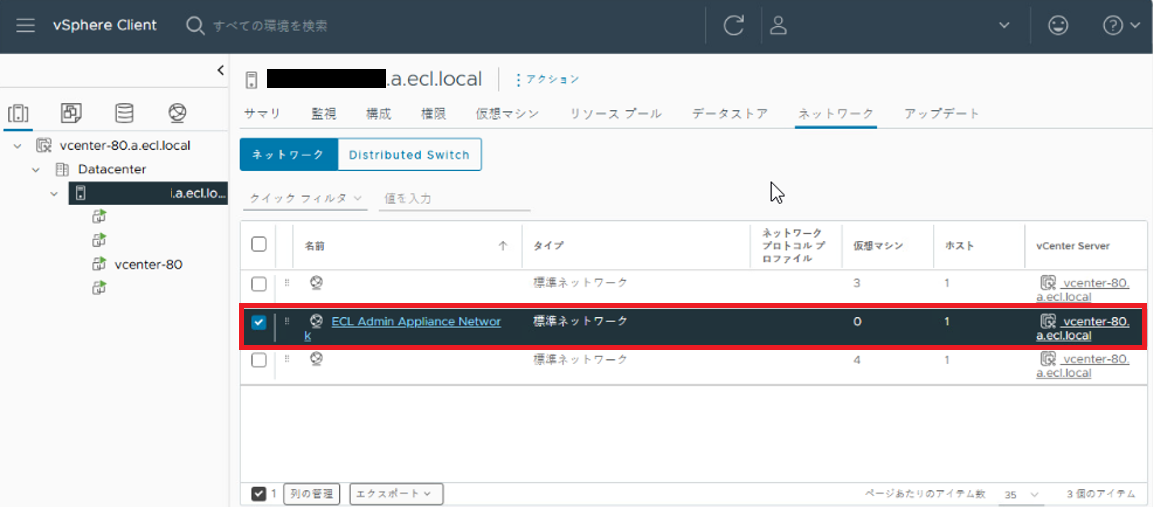This screenshot has width=1153, height=507.
Task: Switch to Distributed Switch toggle button
Action: coord(409,155)
